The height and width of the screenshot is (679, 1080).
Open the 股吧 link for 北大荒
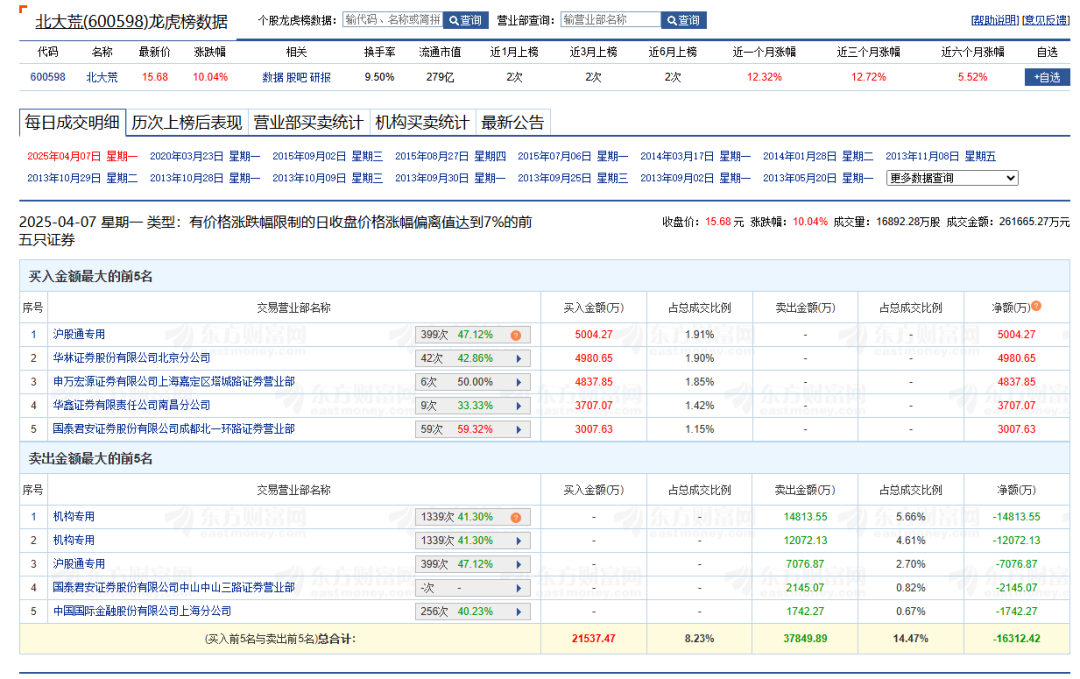[x=297, y=77]
